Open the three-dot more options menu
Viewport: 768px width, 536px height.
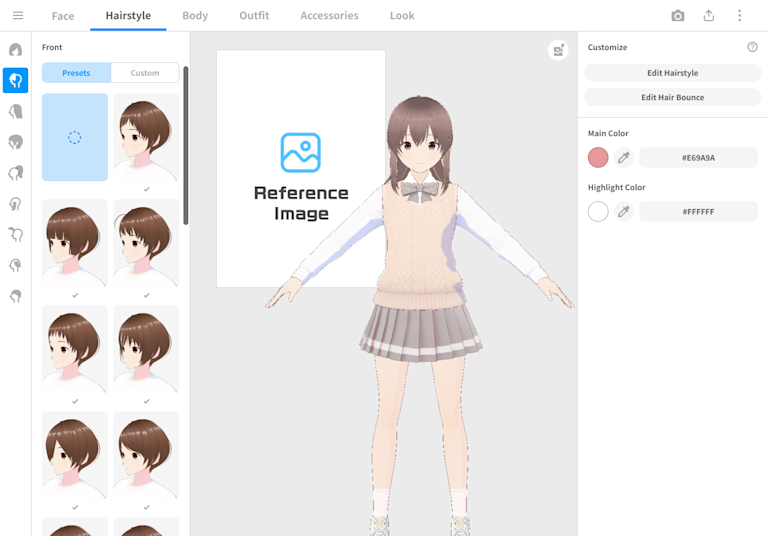click(740, 16)
